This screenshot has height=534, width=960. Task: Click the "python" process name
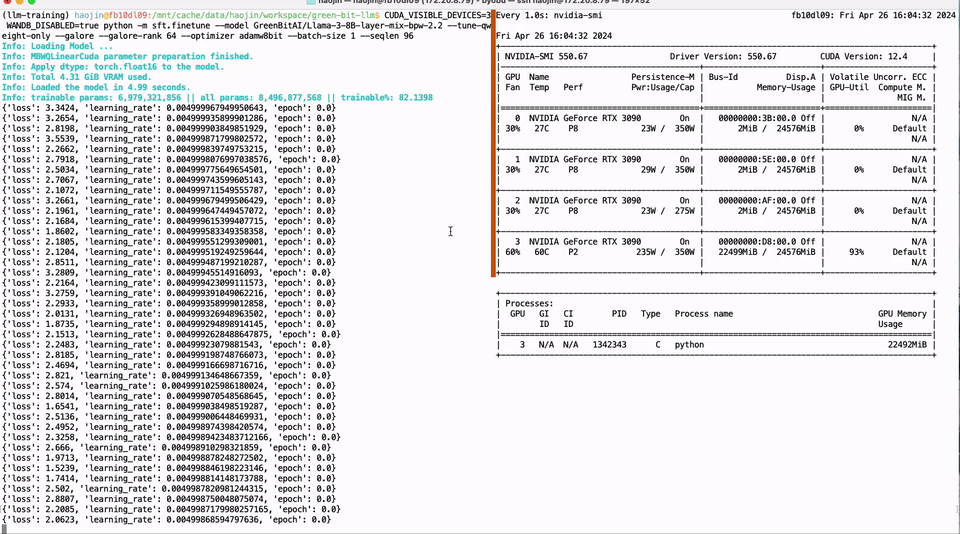(x=689, y=345)
